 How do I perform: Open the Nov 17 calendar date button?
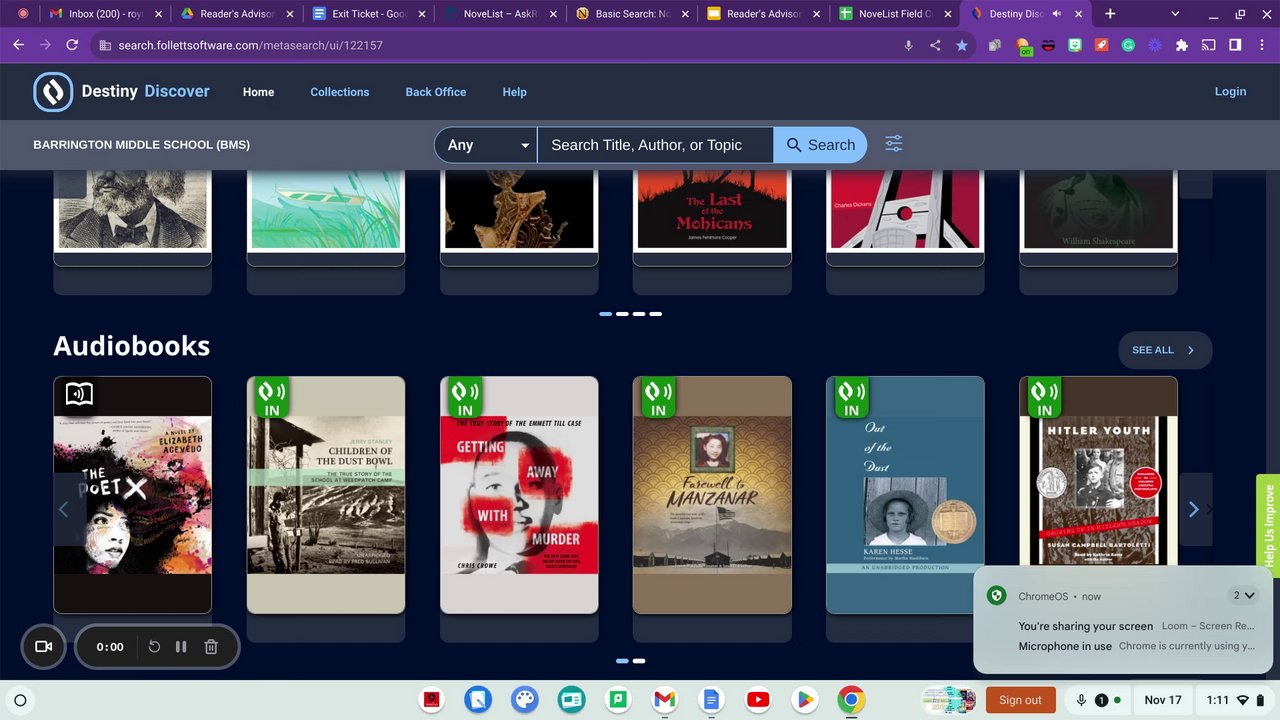tap(1163, 700)
